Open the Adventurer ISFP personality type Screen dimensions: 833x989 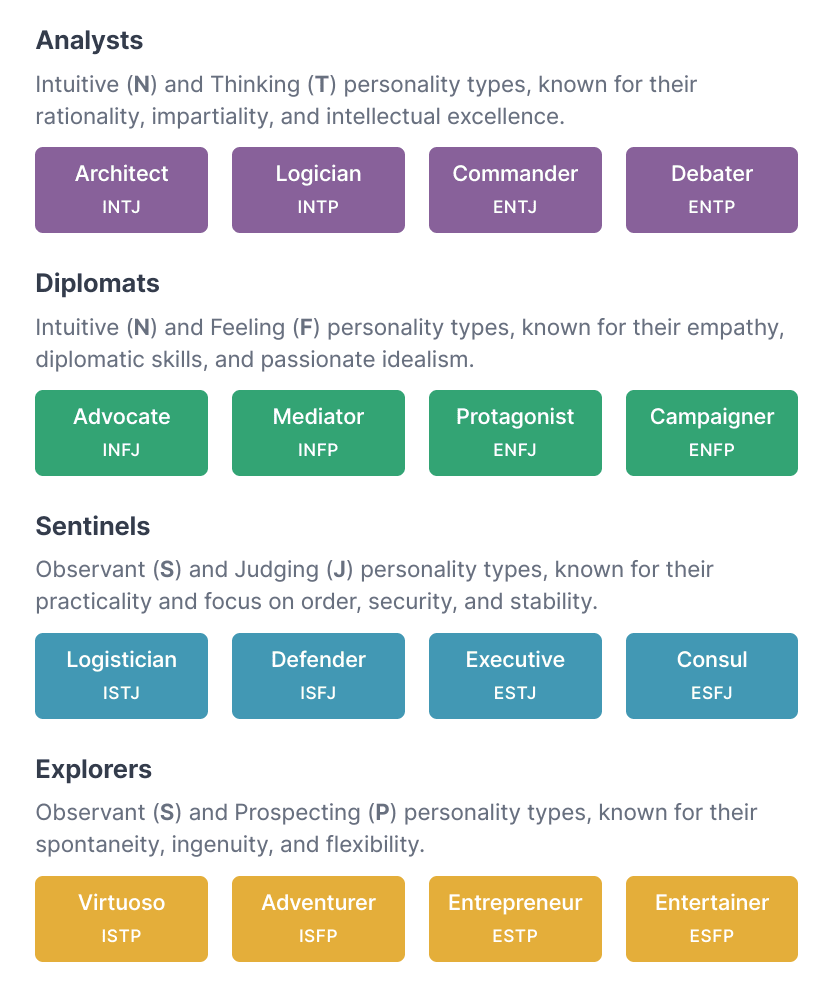(318, 918)
